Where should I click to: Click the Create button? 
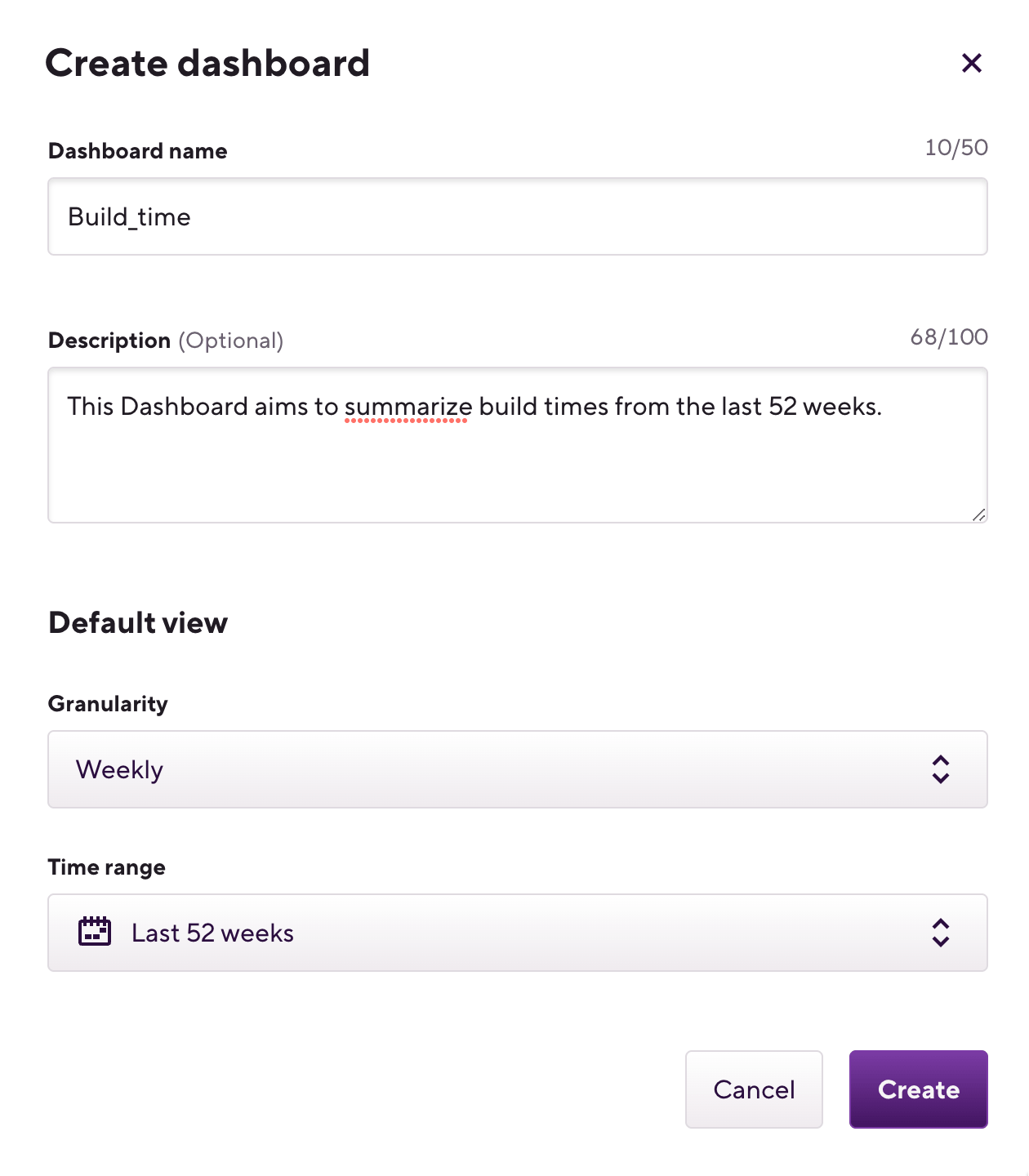pyautogui.click(x=918, y=1089)
